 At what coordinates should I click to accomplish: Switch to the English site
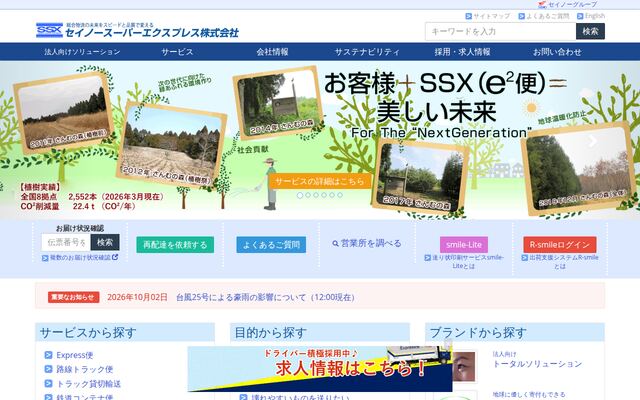594,16
